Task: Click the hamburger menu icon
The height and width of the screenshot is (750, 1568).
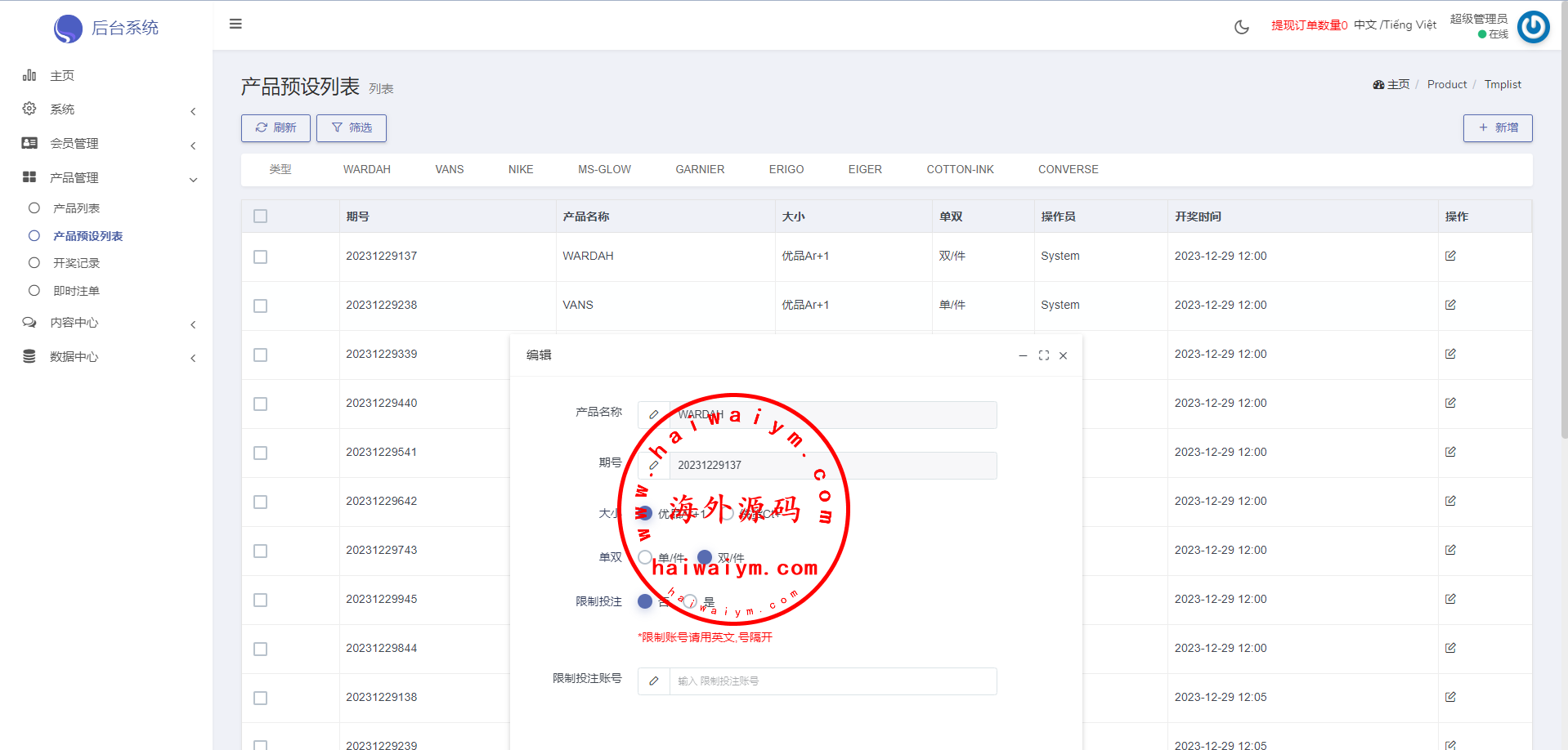Action: 235,24
